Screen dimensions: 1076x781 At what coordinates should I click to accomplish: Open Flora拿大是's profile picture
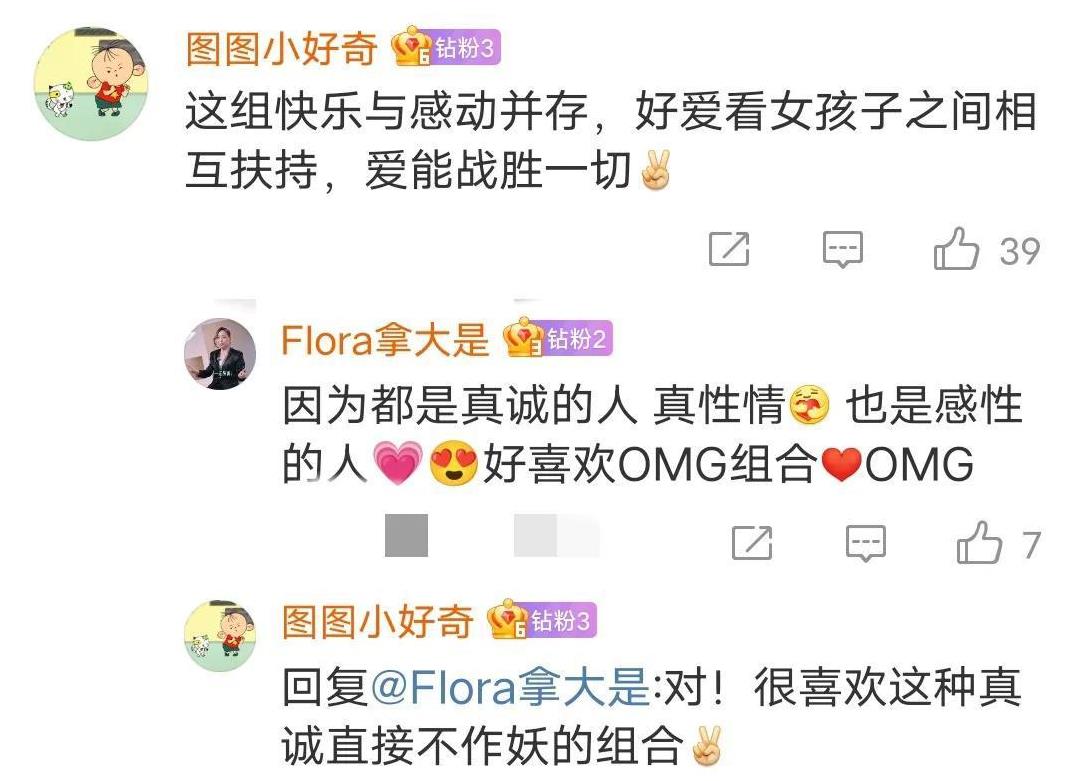[220, 354]
